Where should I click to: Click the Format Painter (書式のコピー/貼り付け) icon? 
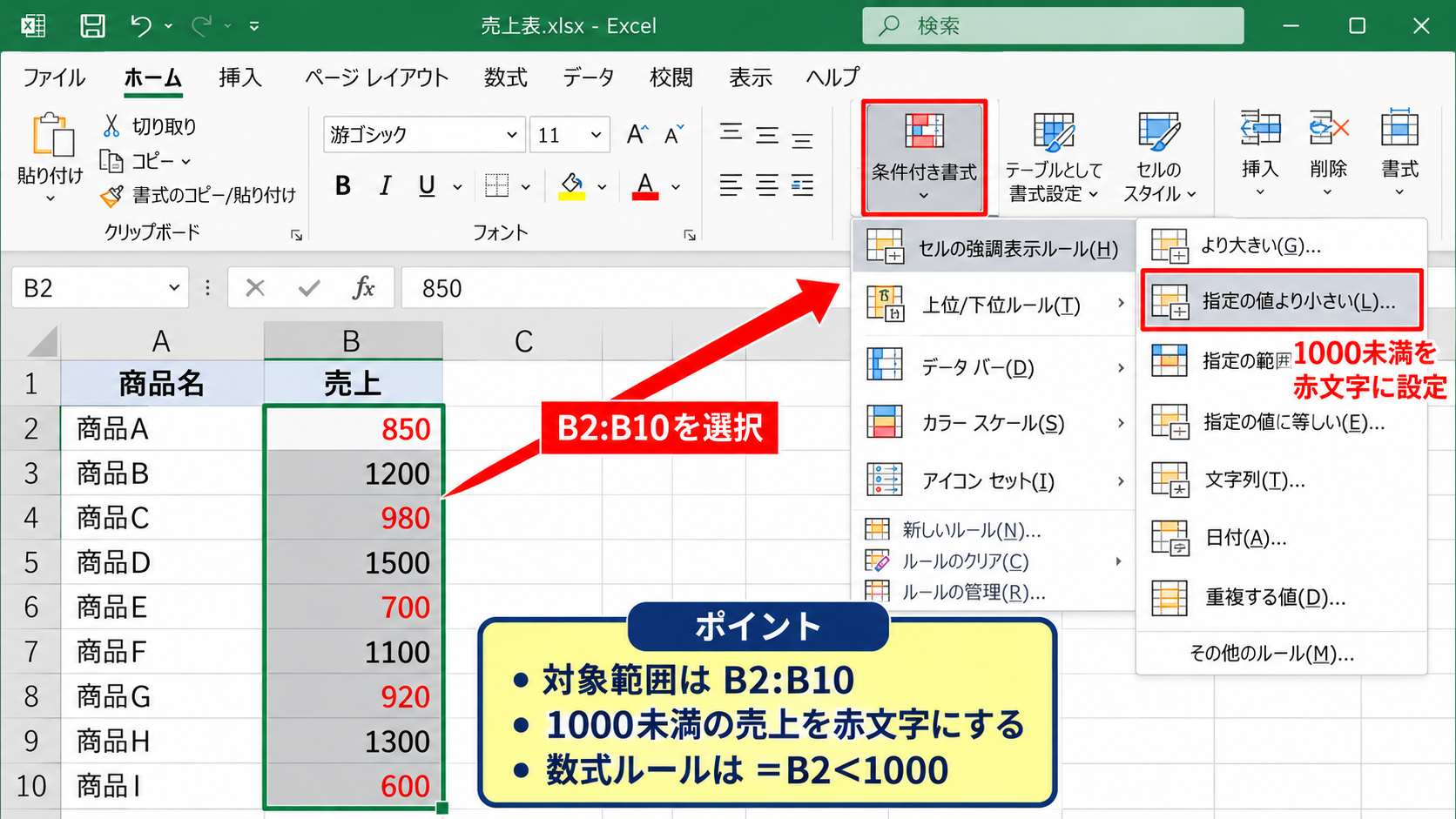click(111, 197)
